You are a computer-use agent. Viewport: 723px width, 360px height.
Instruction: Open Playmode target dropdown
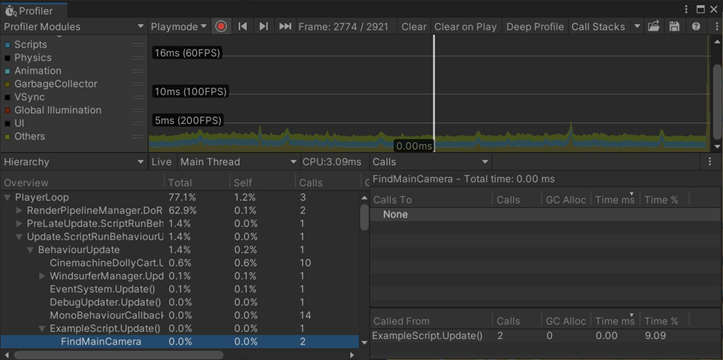(179, 27)
